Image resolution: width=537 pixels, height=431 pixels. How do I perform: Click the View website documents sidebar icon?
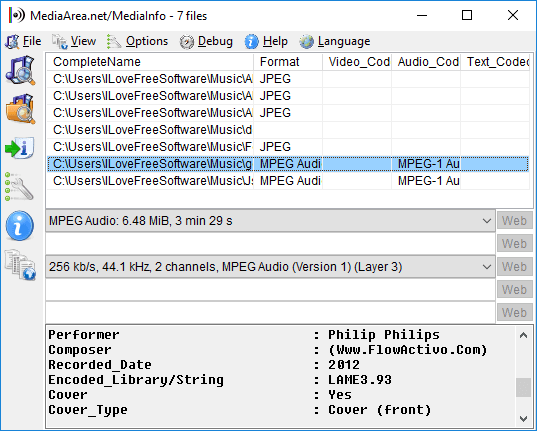point(20,265)
